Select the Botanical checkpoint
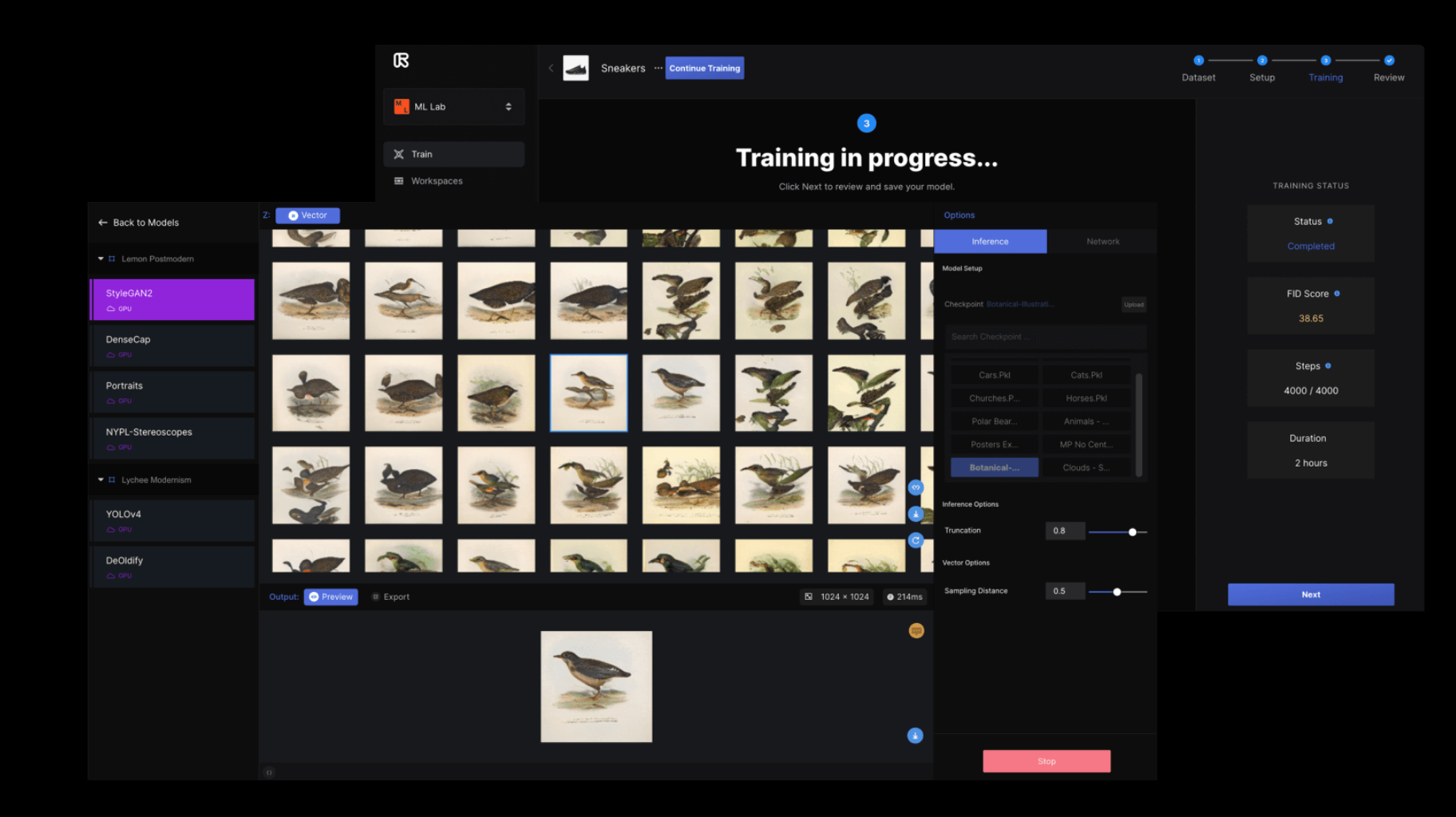Image resolution: width=1456 pixels, height=817 pixels. pos(994,468)
